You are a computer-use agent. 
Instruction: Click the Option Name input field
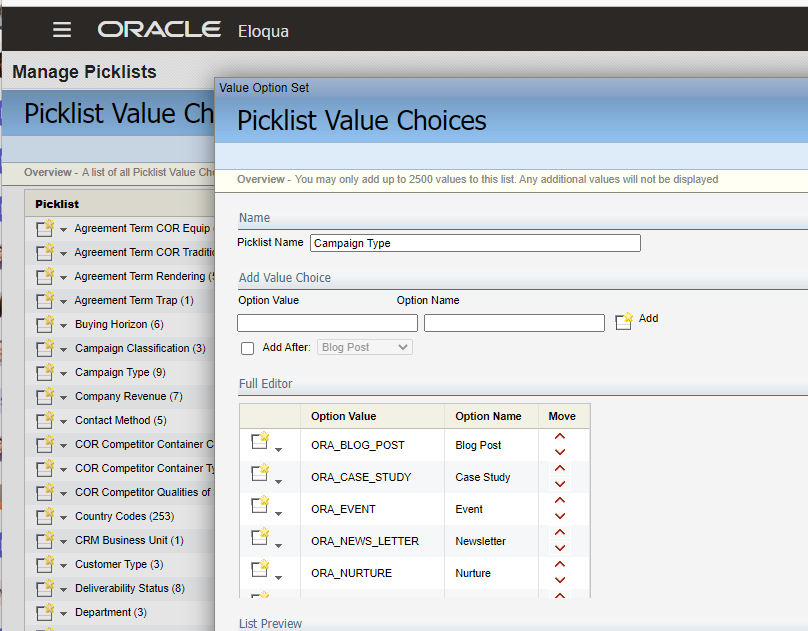point(514,323)
